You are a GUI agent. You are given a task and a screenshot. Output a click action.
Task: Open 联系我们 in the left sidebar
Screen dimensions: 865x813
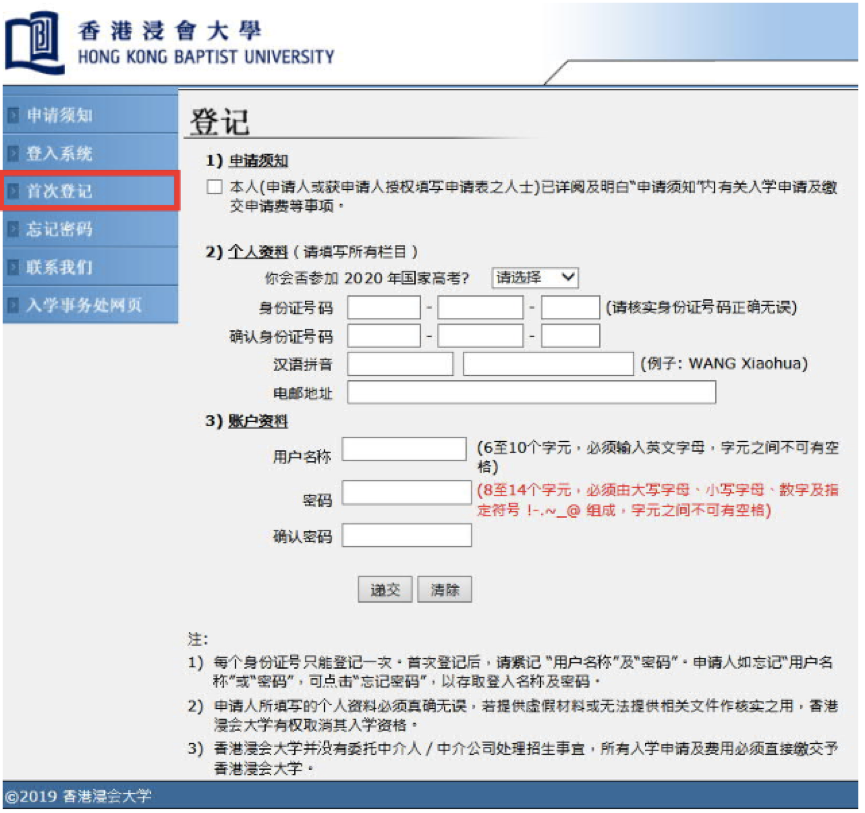click(x=60, y=267)
